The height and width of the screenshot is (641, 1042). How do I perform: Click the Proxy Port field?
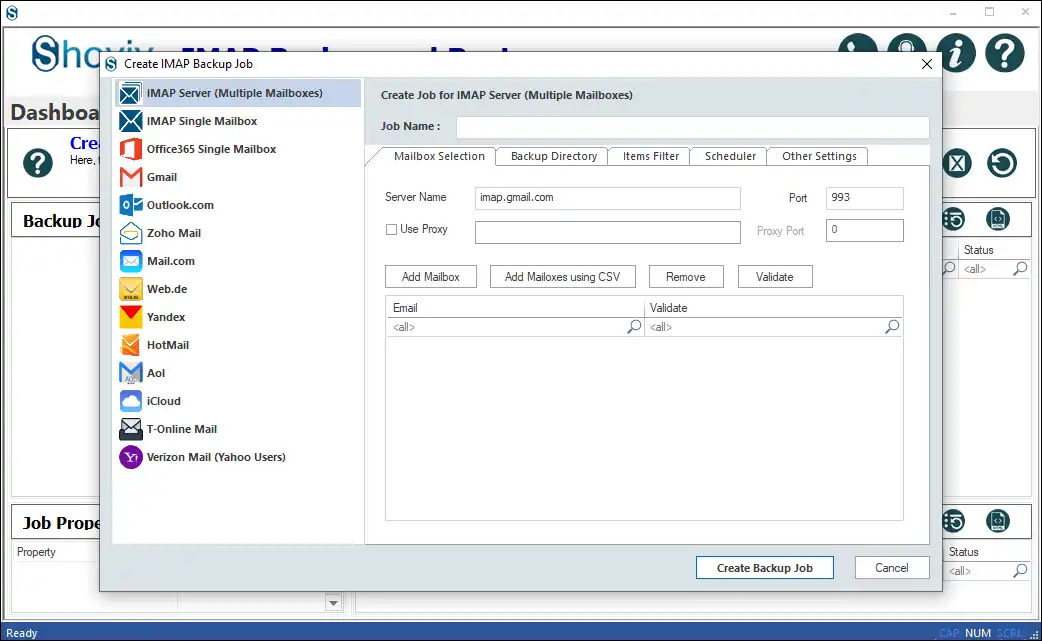pos(865,230)
